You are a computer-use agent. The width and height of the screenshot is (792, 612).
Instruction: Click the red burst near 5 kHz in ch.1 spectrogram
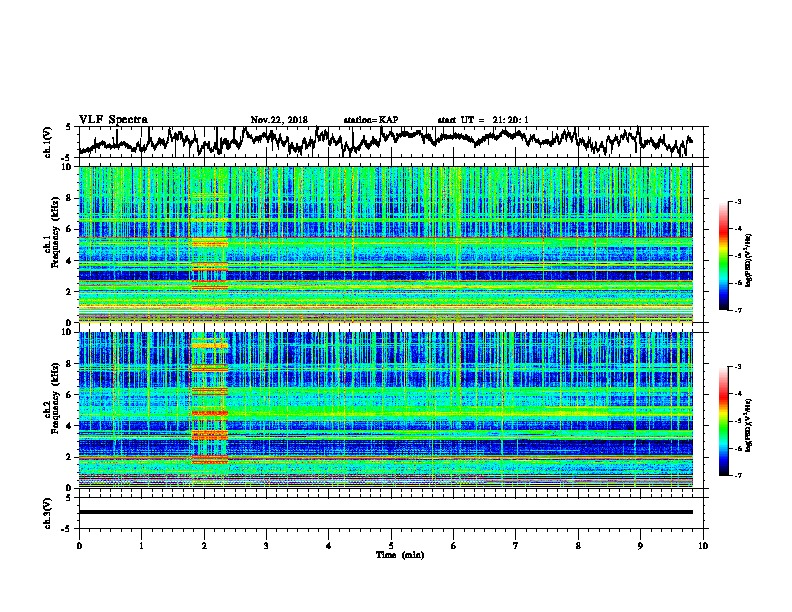[210, 243]
